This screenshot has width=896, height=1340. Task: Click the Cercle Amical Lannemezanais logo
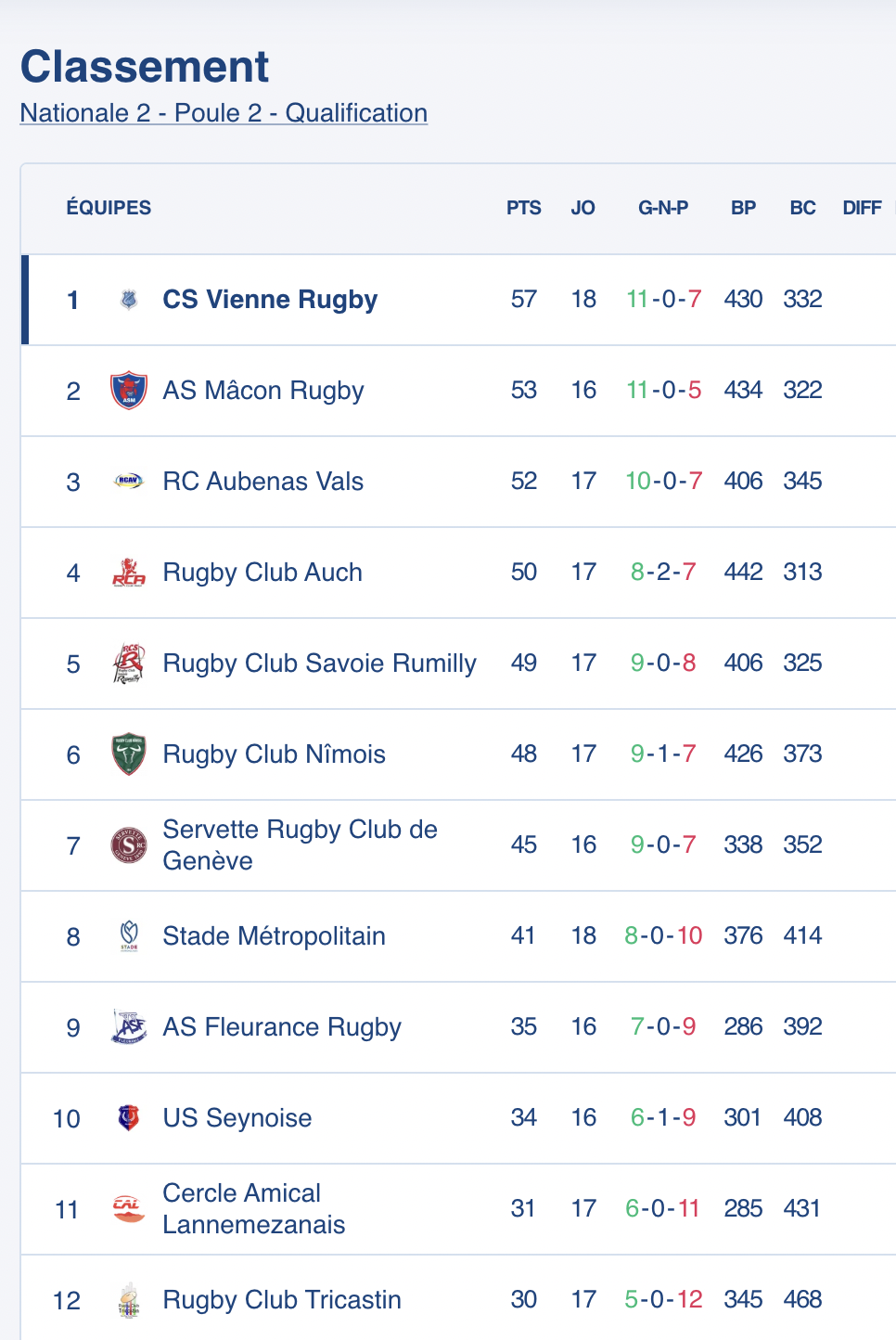(129, 1208)
